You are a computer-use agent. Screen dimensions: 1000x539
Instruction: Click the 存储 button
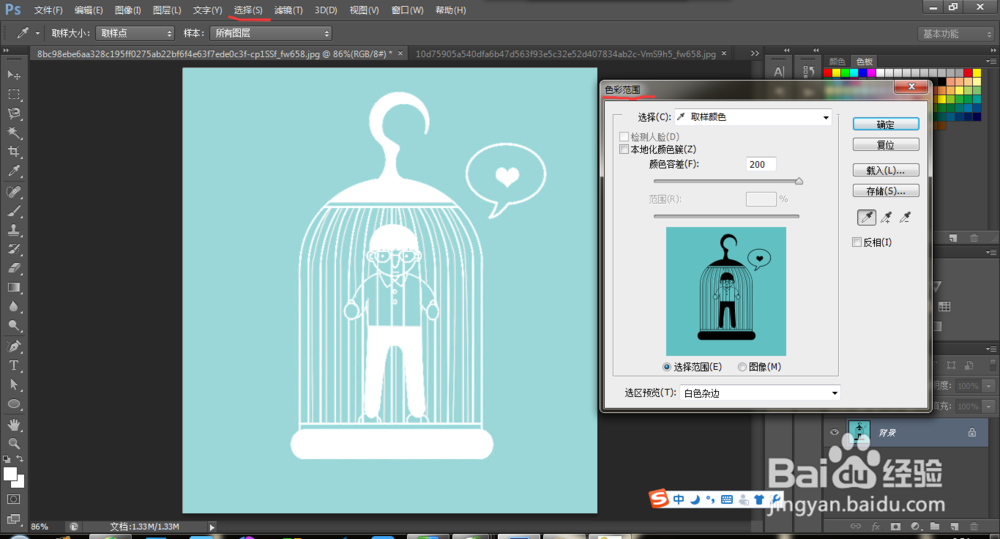click(886, 191)
